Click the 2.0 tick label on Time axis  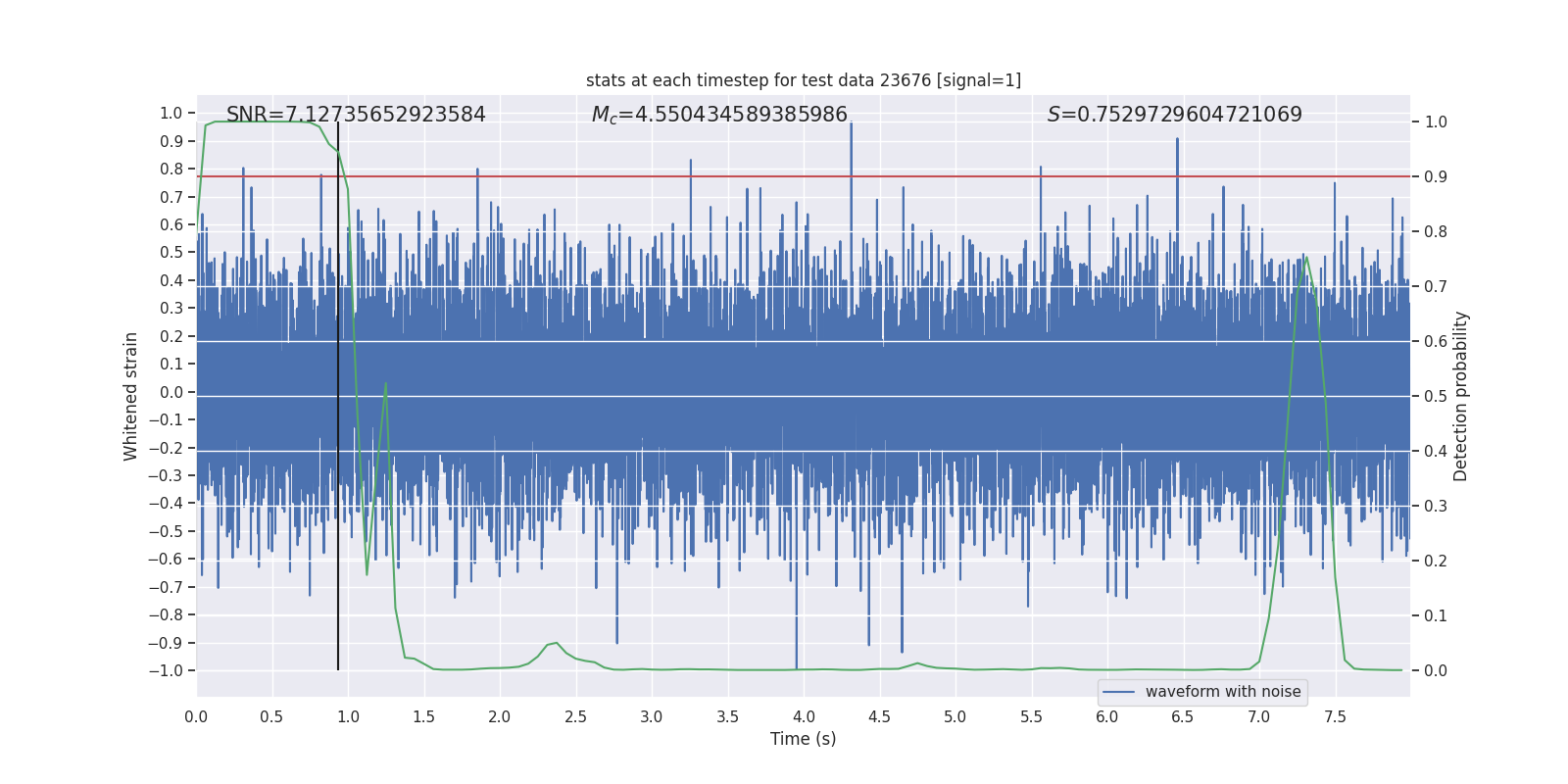500,716
